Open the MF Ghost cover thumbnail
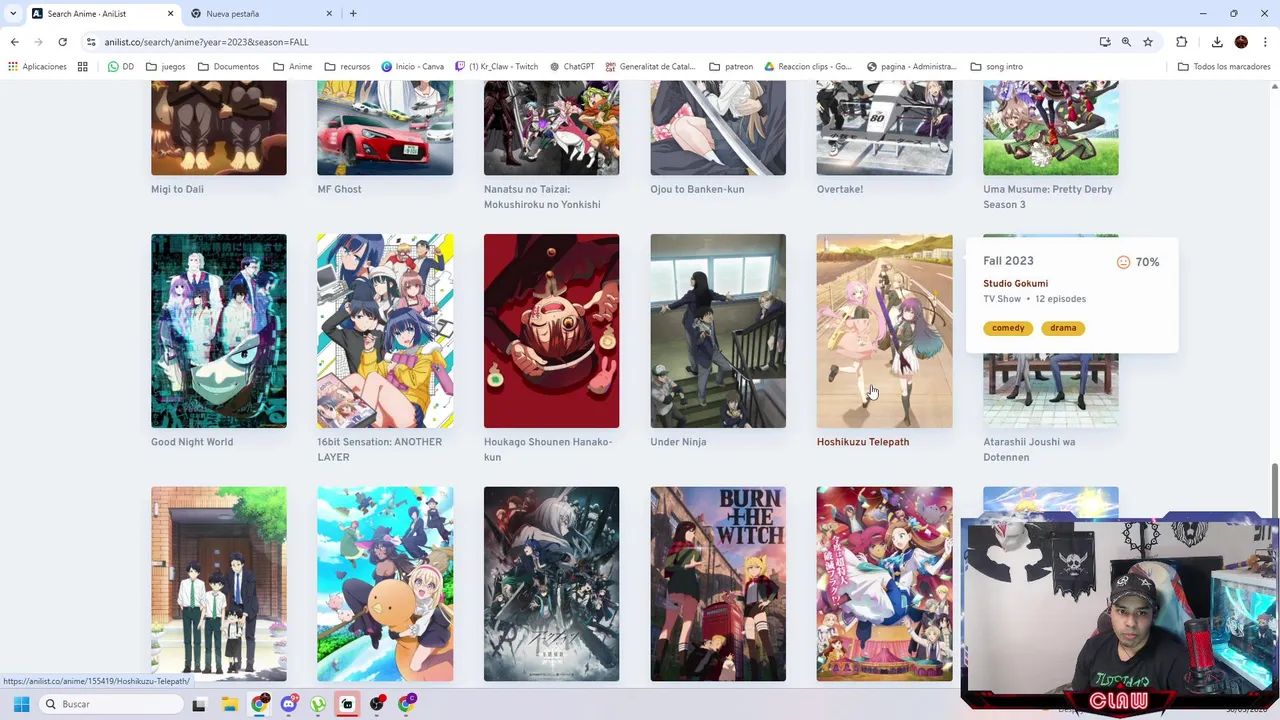 click(x=385, y=128)
